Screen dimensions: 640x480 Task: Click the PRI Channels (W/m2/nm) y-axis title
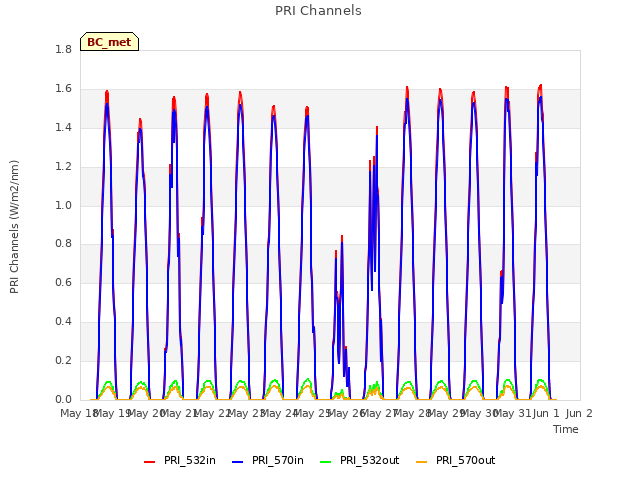[14, 227]
